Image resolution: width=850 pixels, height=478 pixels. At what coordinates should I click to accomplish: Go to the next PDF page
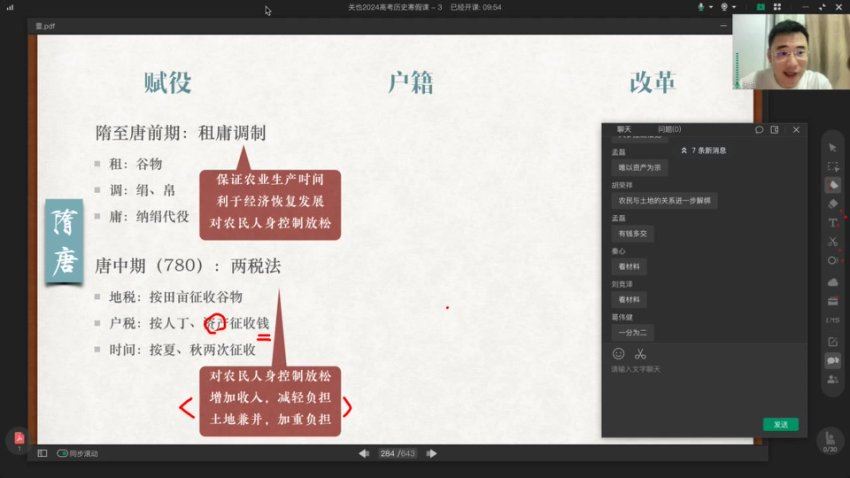pyautogui.click(x=432, y=453)
